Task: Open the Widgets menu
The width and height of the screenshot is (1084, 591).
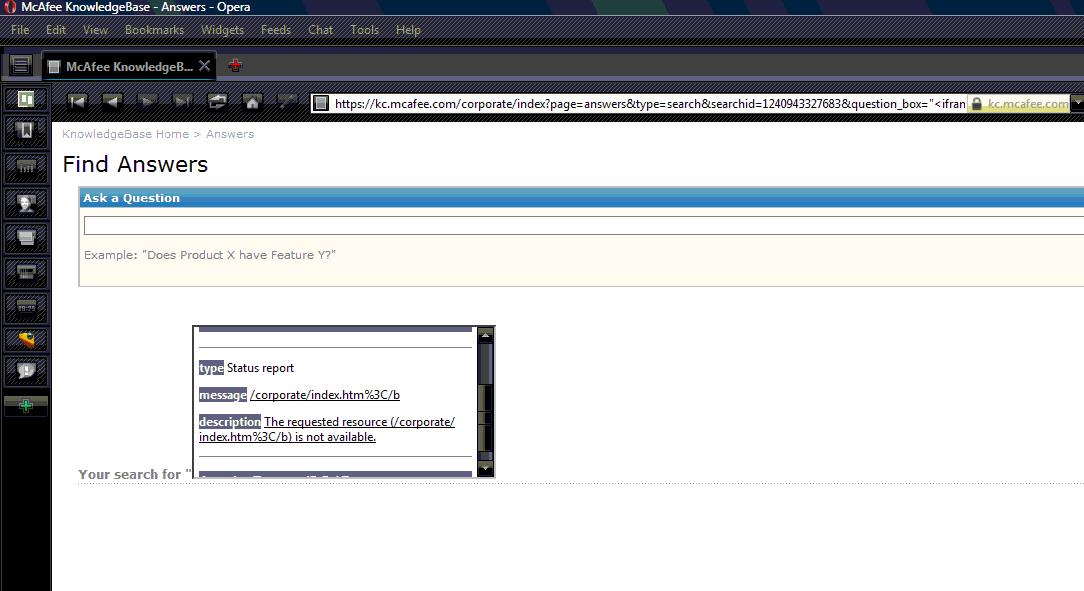Action: point(222,30)
